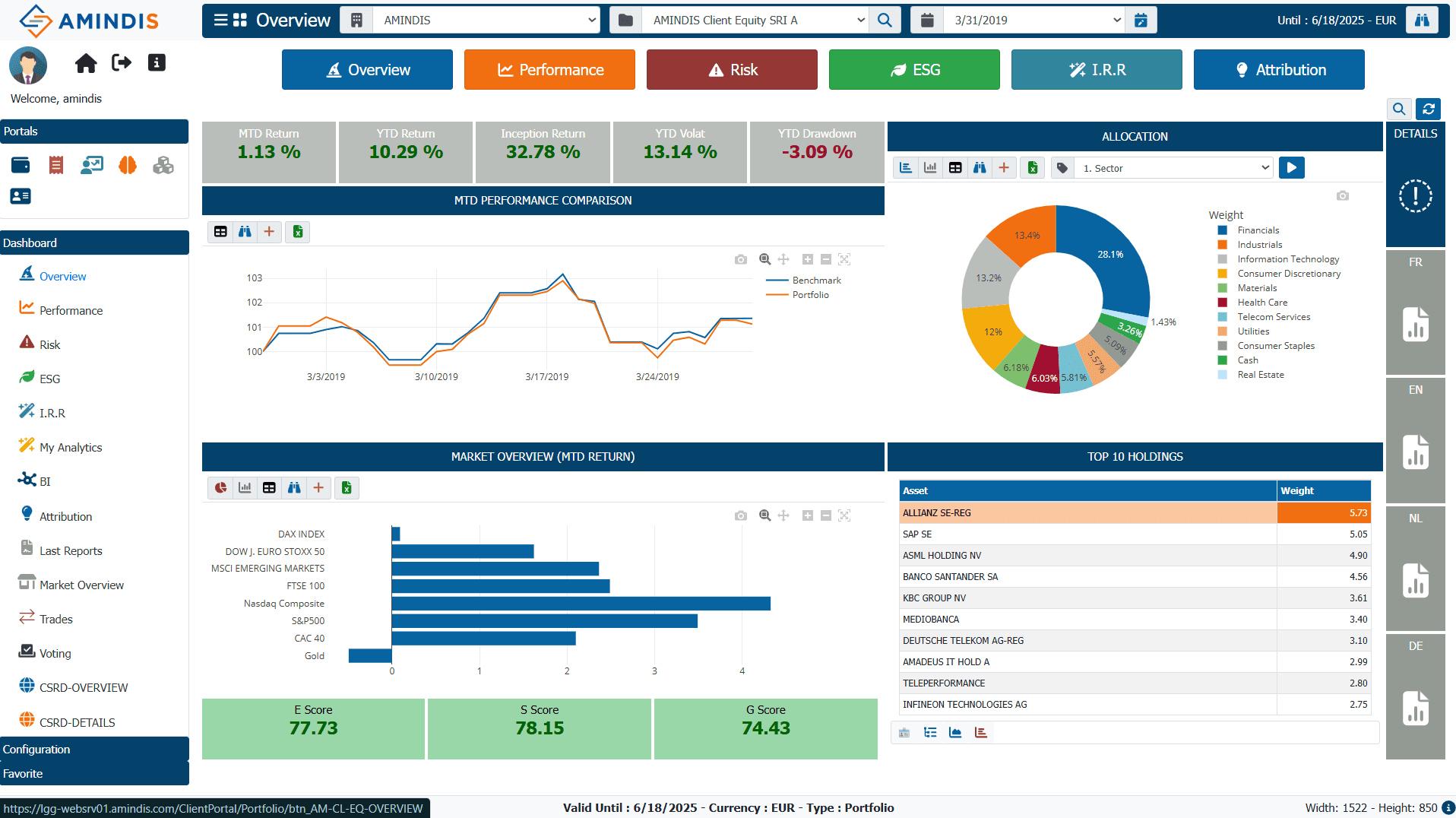Export MTD performance chart to Excel

point(298,232)
